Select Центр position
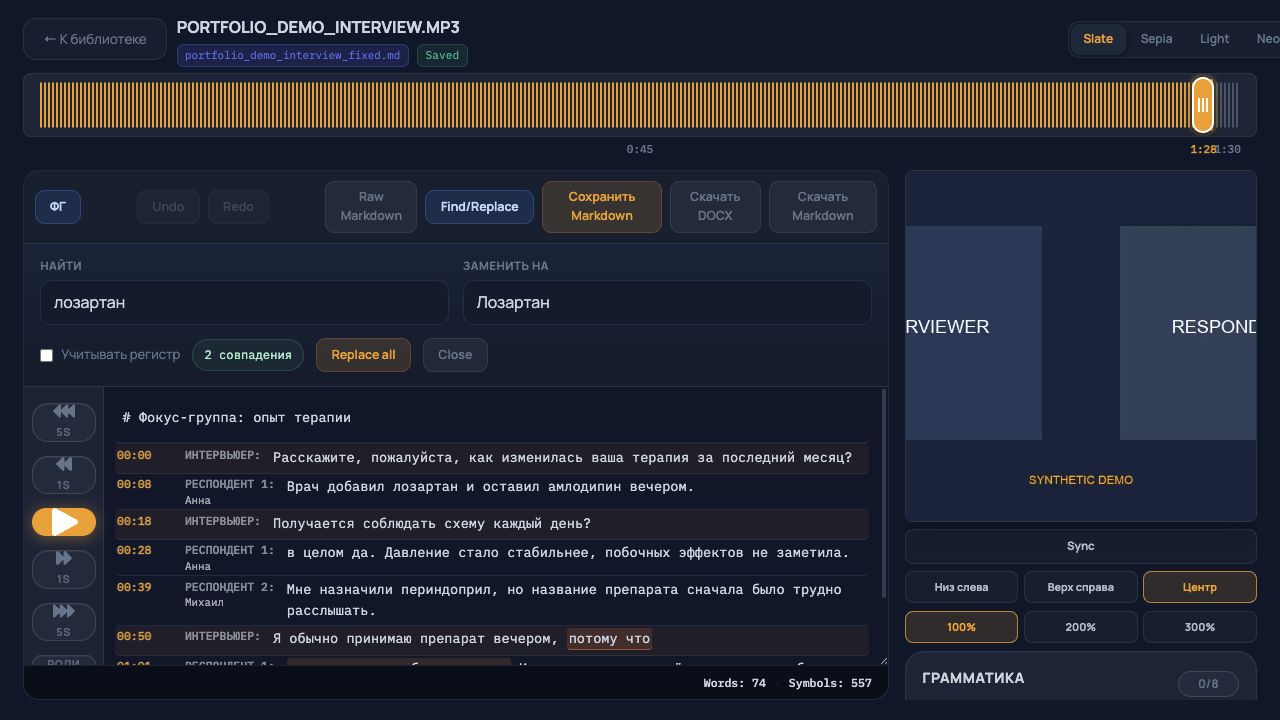 1199,587
